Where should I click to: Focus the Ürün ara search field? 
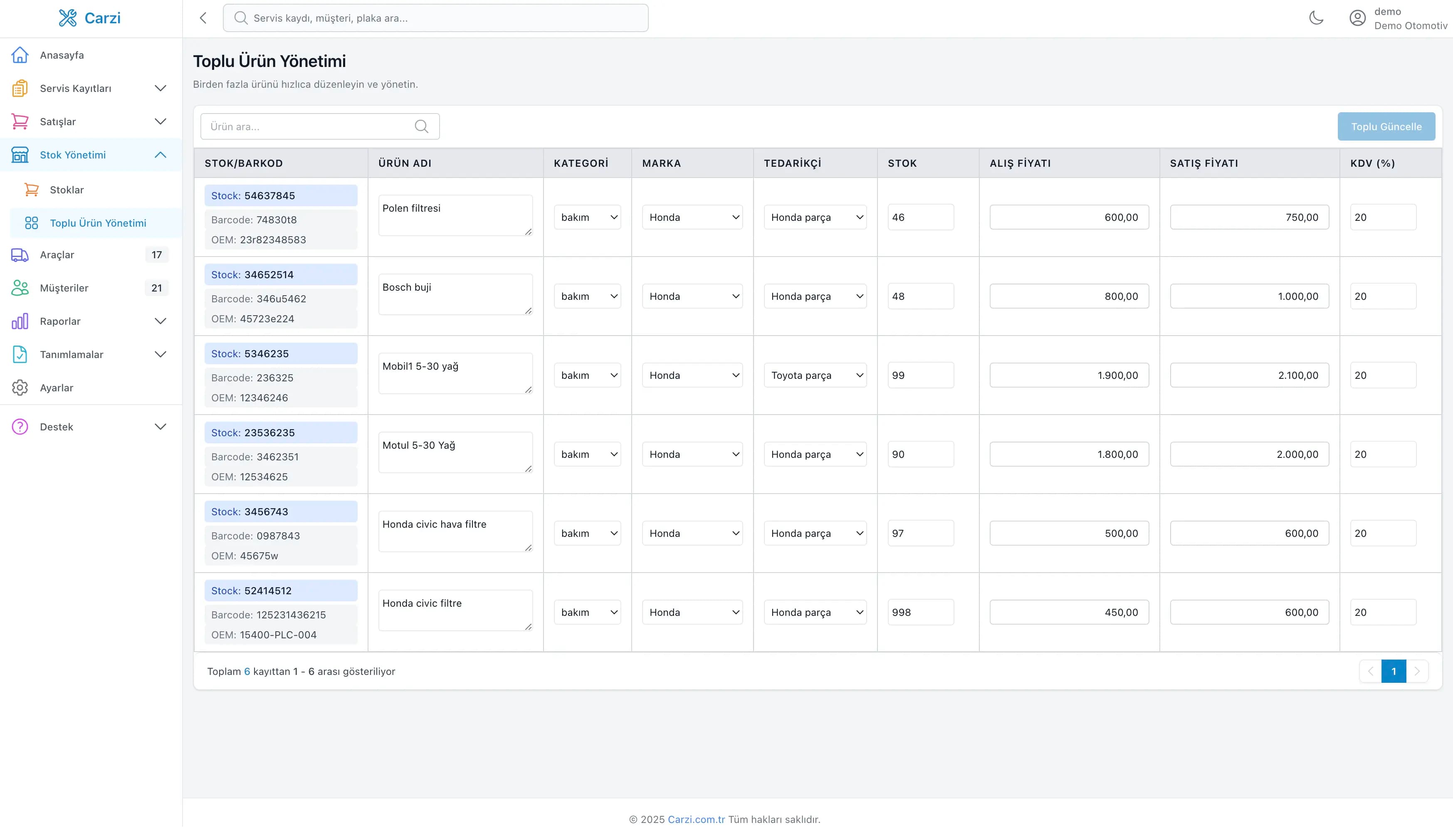coord(320,126)
